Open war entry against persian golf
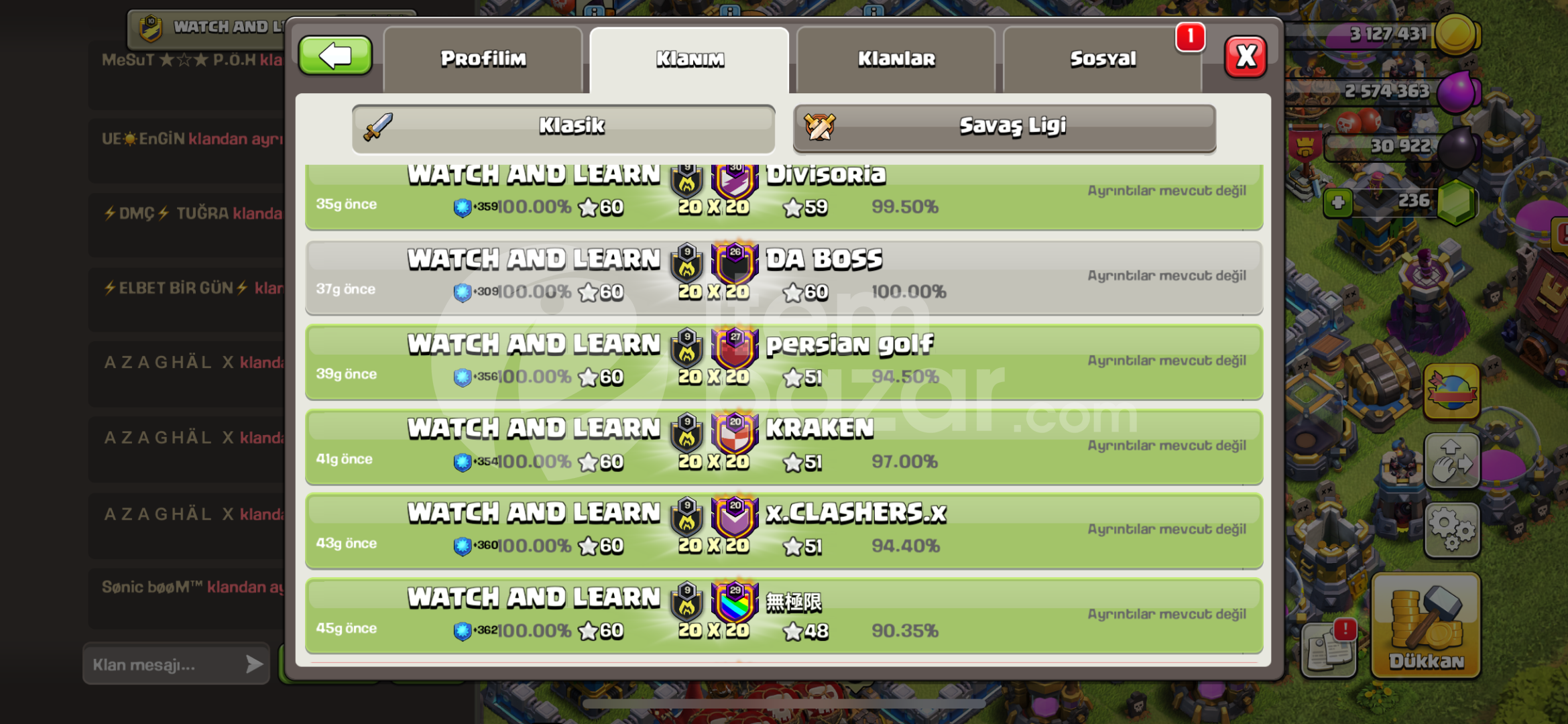This screenshot has height=724, width=1568. 784,363
